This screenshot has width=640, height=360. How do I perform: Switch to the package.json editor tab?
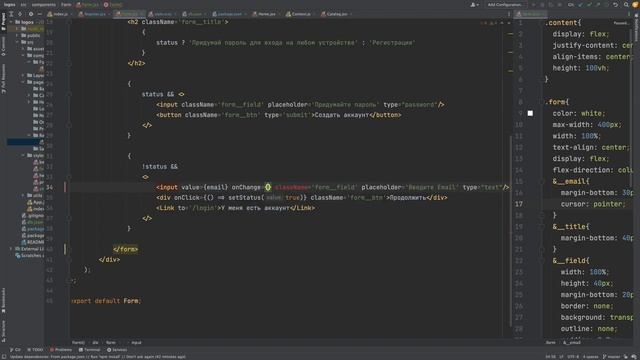[x=229, y=14]
